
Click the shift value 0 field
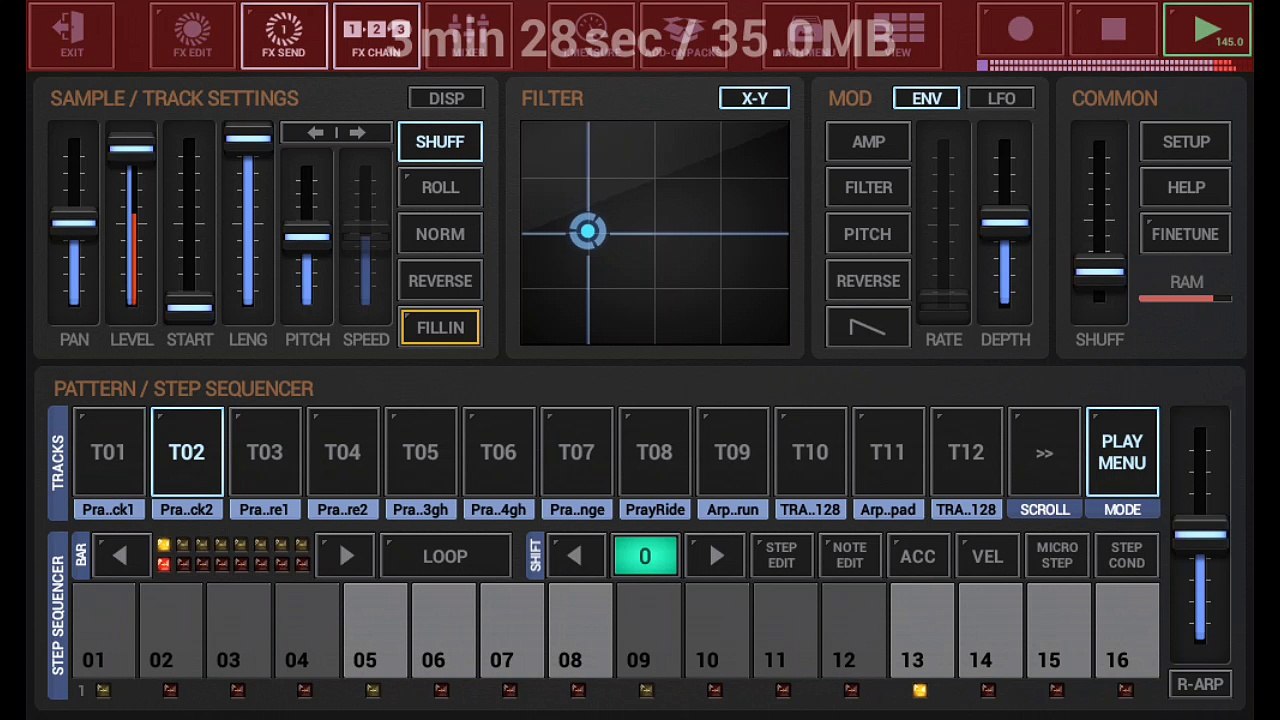pyautogui.click(x=645, y=556)
